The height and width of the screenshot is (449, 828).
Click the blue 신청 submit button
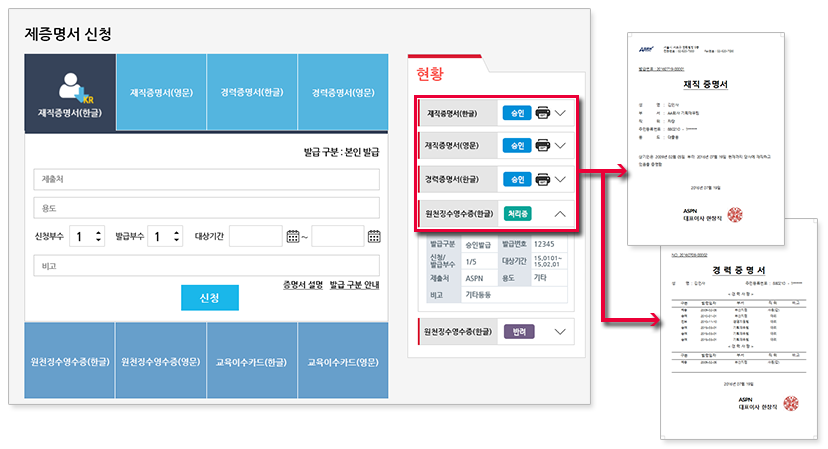coord(210,298)
